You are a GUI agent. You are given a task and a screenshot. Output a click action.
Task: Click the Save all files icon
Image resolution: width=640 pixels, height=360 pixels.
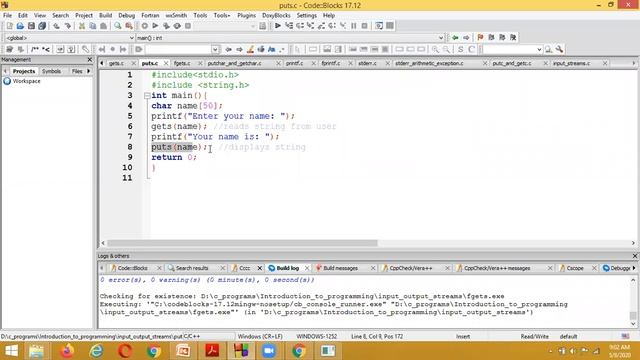42,26
